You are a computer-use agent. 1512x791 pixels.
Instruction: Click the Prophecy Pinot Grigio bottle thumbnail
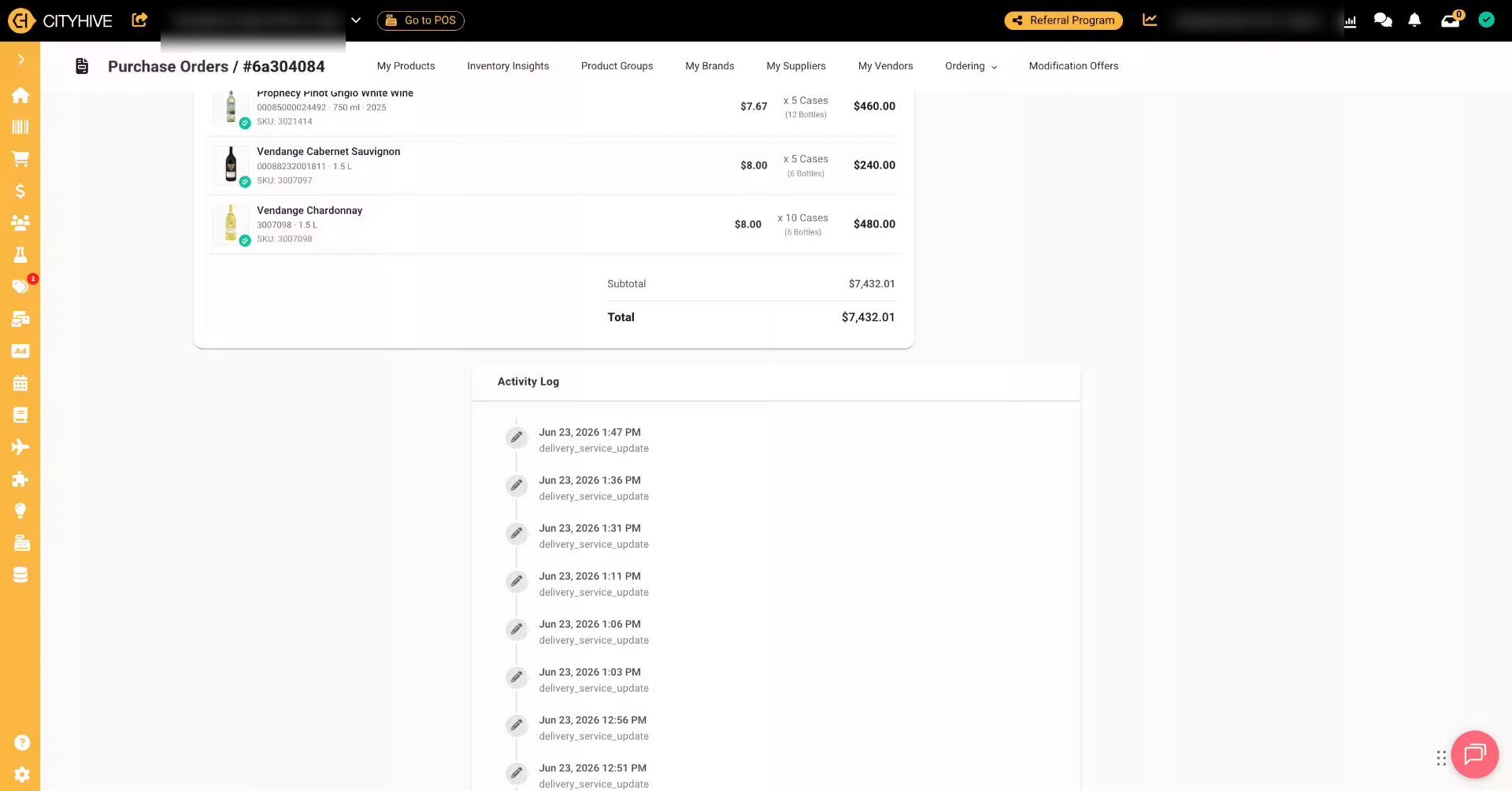click(x=231, y=107)
